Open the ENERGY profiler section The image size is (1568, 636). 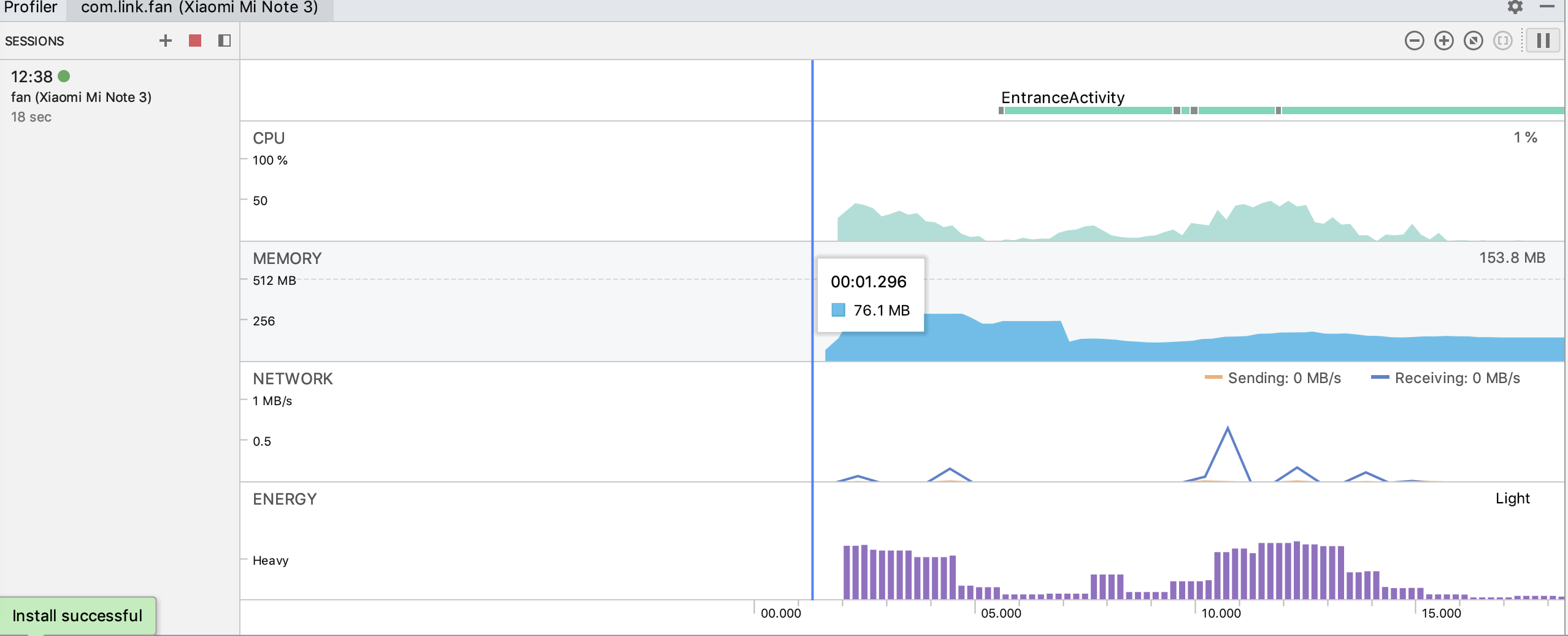902,541
